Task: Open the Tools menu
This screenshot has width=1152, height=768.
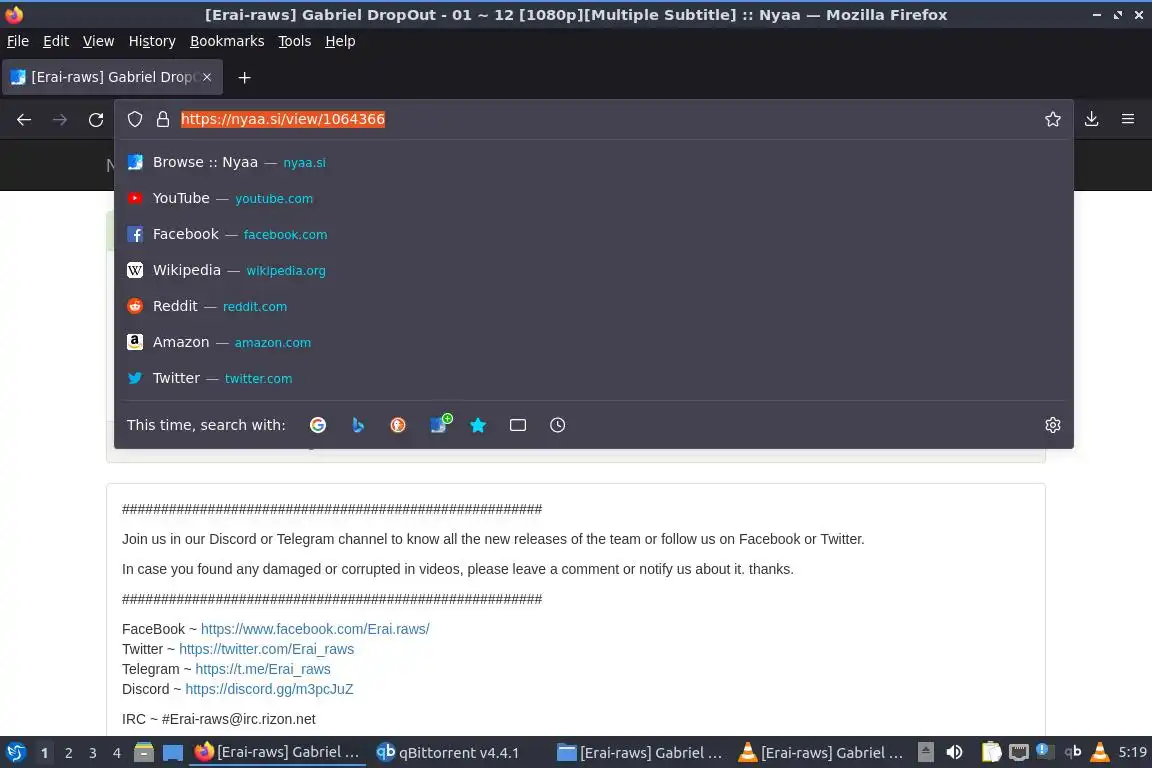Action: 295,41
